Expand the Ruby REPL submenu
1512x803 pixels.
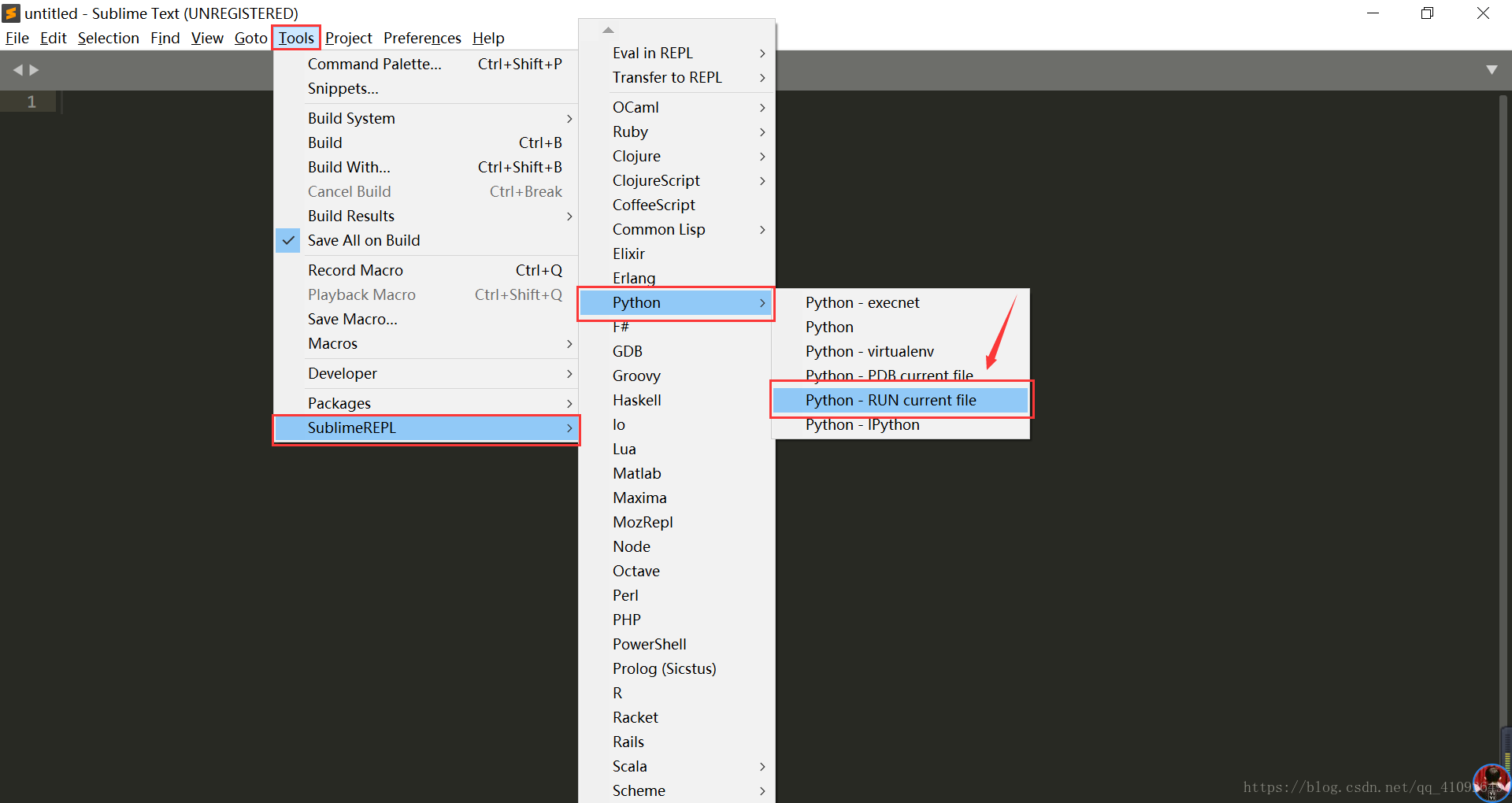(x=676, y=131)
